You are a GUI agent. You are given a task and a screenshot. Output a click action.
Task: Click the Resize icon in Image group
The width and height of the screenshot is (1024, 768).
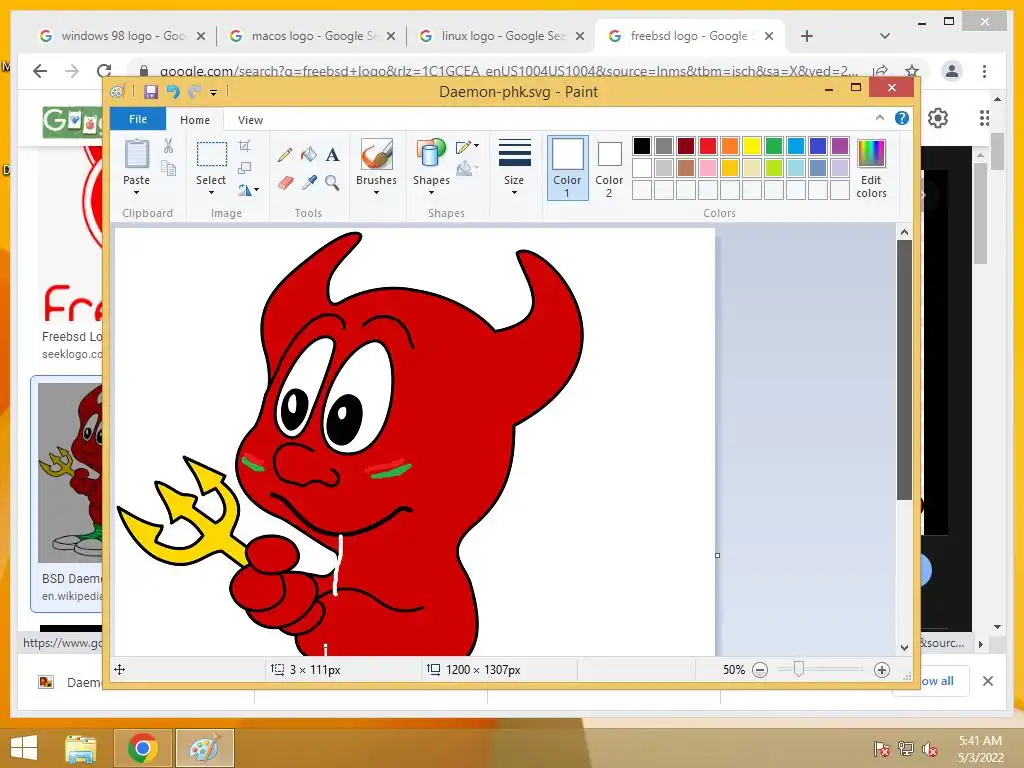click(245, 168)
